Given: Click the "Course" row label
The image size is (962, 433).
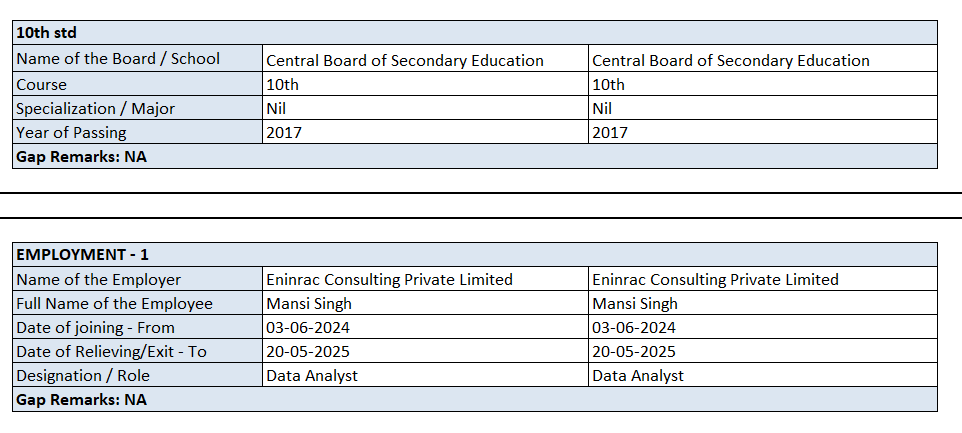Looking at the screenshot, I should pyautogui.click(x=42, y=84).
